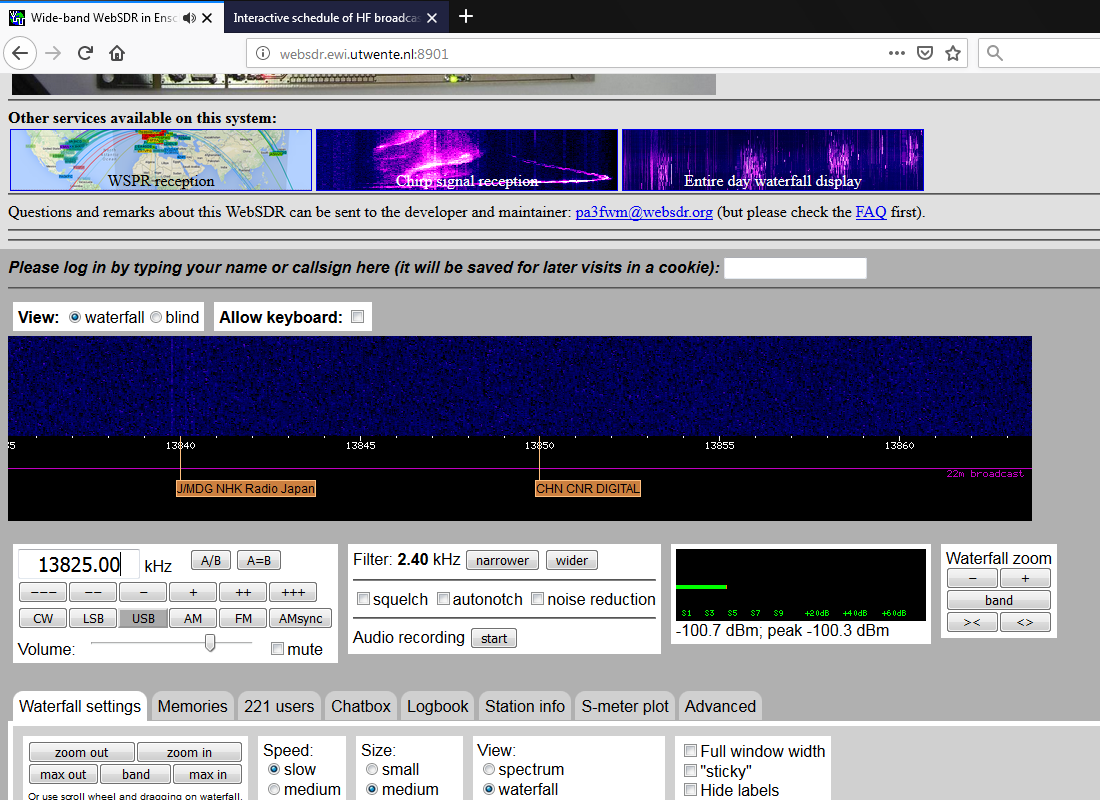Switch to the Memories tab
1100x800 pixels.
[x=192, y=706]
